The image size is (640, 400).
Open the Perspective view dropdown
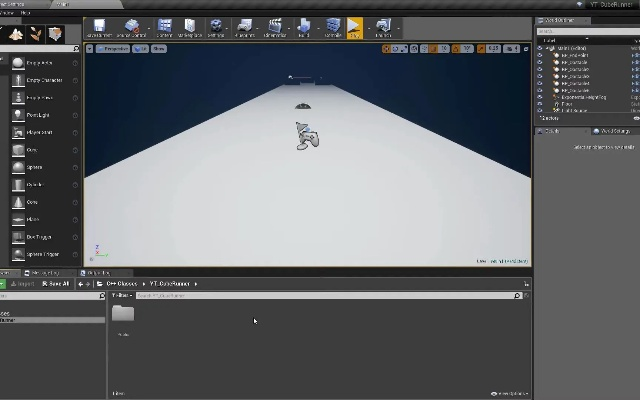pyautogui.click(x=115, y=48)
